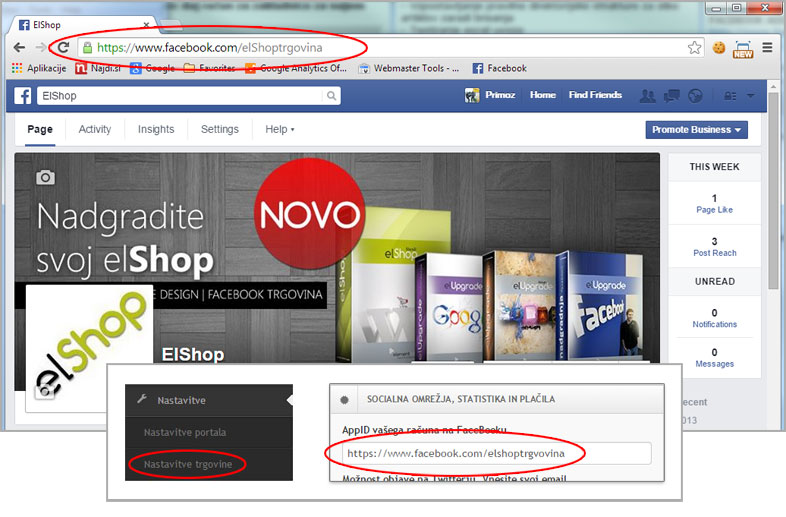Expand the account dropdown arrow in header

point(750,95)
